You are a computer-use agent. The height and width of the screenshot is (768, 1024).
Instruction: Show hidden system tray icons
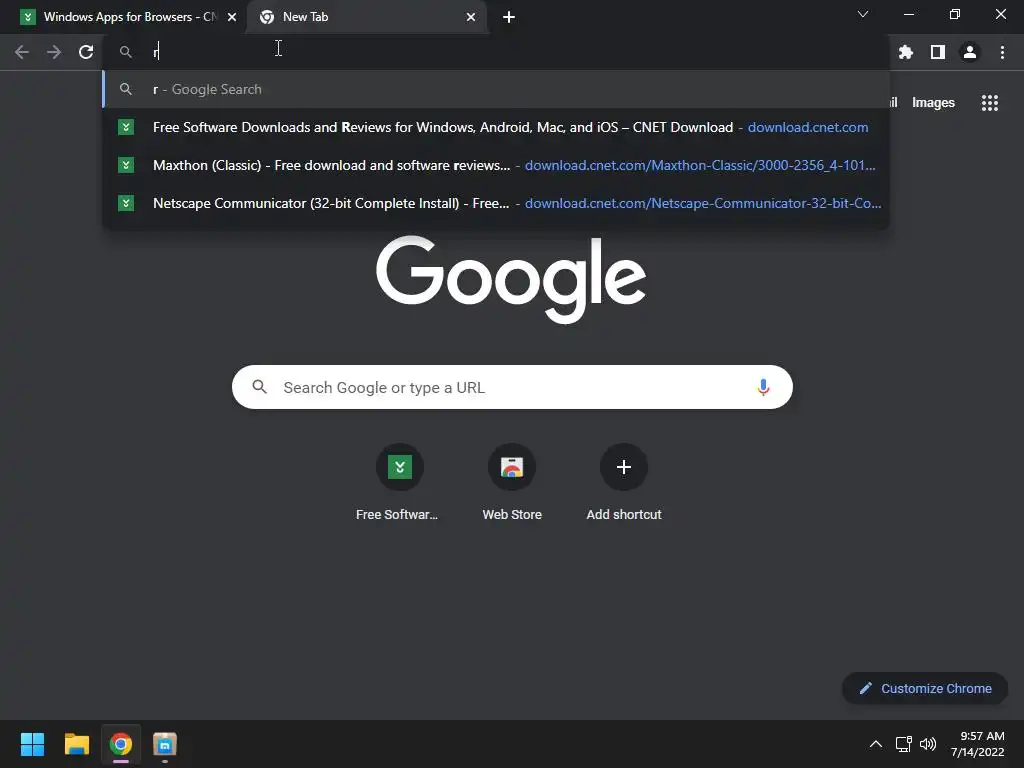click(876, 744)
